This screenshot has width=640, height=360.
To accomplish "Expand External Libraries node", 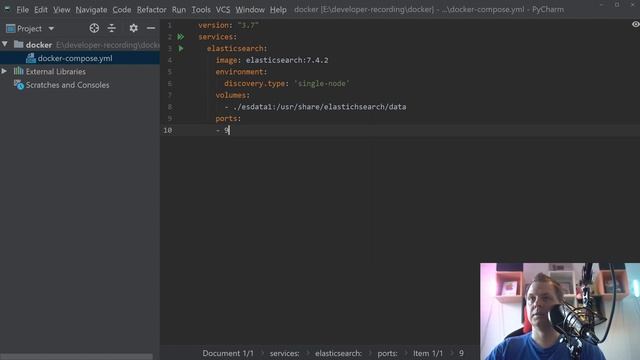I will tap(4, 71).
